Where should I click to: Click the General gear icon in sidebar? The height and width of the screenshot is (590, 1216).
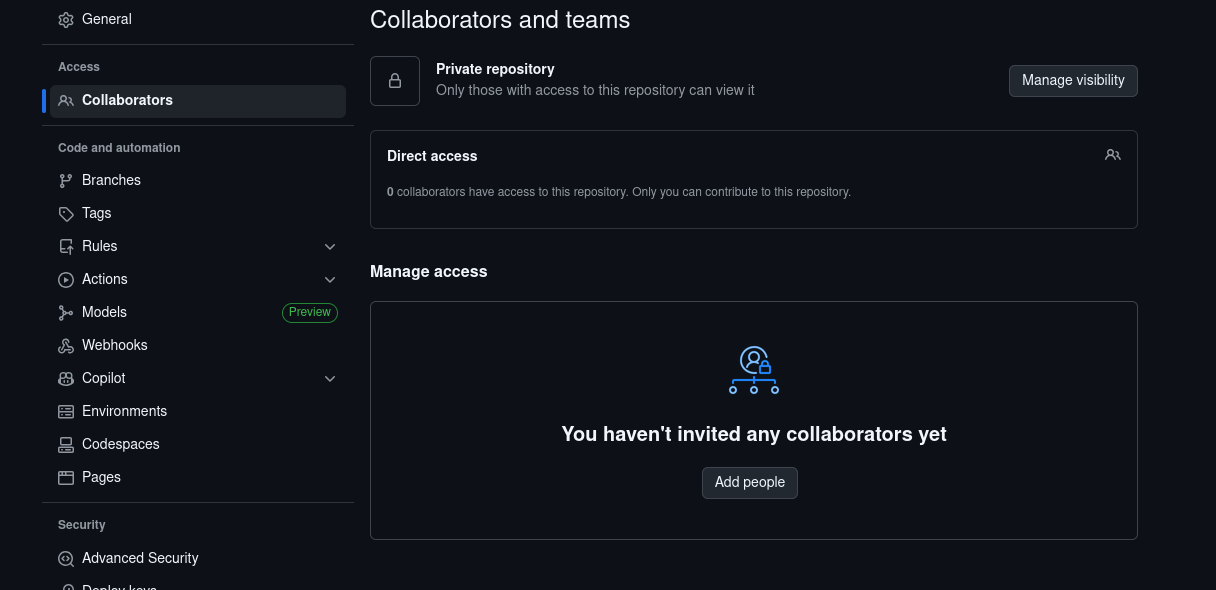coord(66,20)
